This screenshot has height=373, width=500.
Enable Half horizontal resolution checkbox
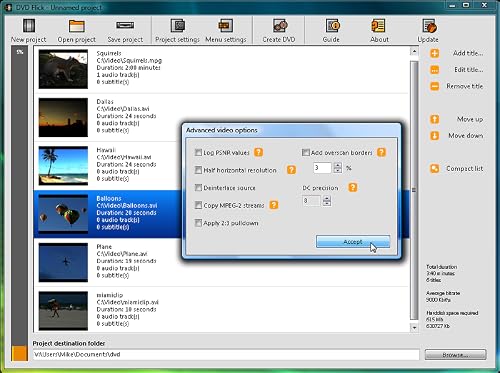point(198,170)
